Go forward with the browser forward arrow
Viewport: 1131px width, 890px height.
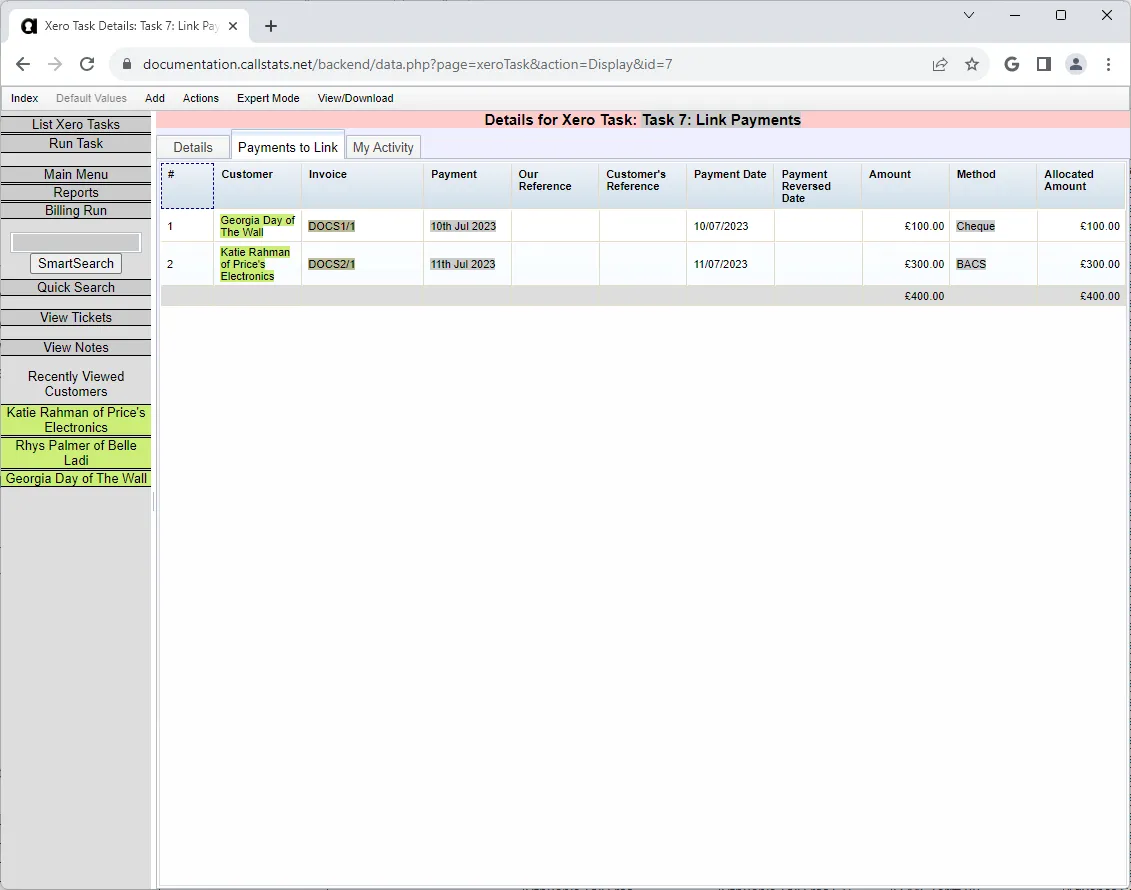[x=55, y=64]
